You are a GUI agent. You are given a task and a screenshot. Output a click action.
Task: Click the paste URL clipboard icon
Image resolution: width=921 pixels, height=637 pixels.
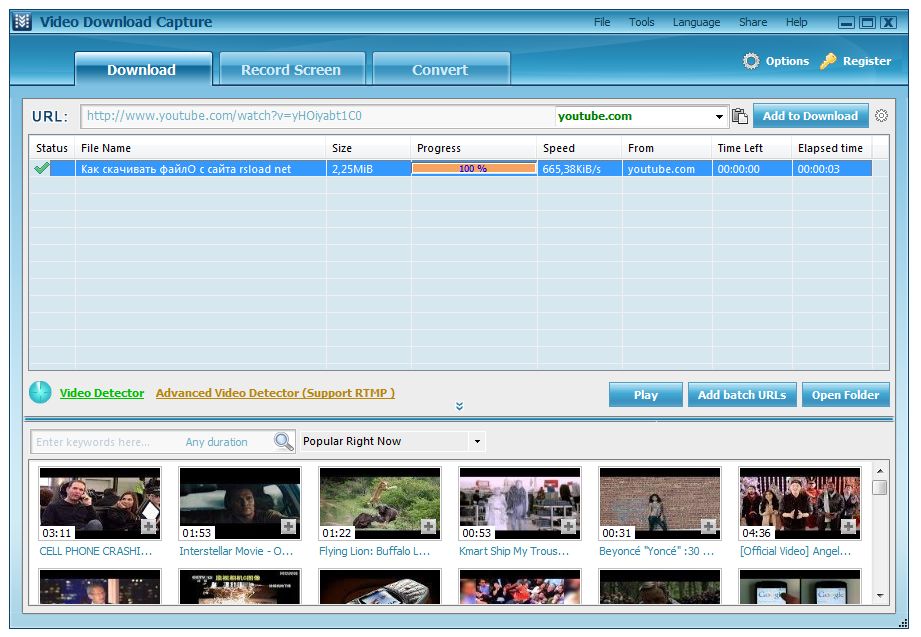[x=740, y=116]
